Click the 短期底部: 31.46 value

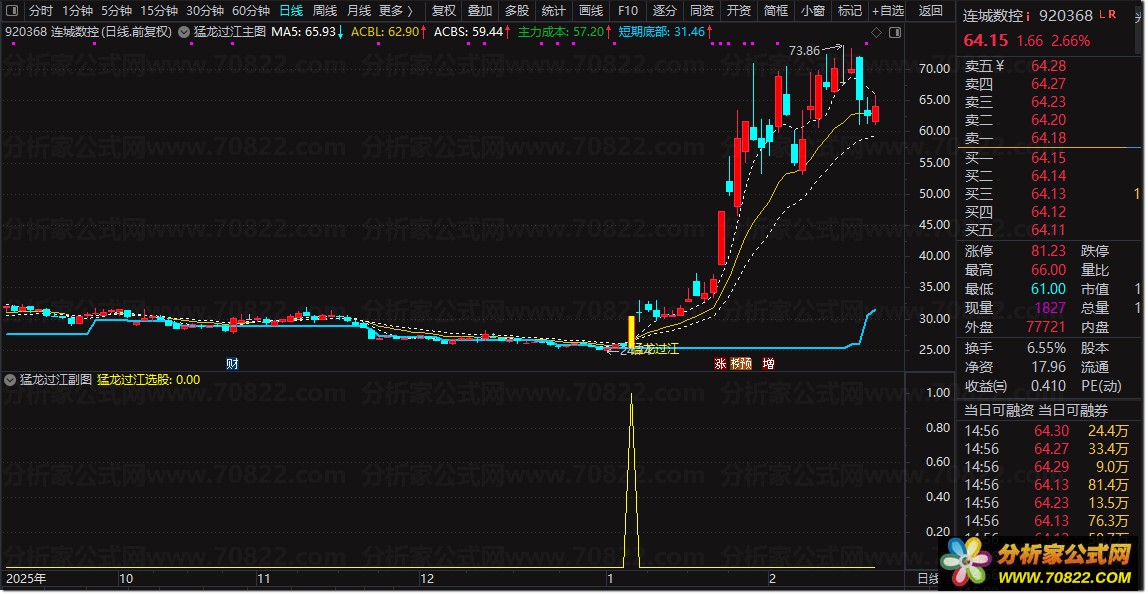661,32
